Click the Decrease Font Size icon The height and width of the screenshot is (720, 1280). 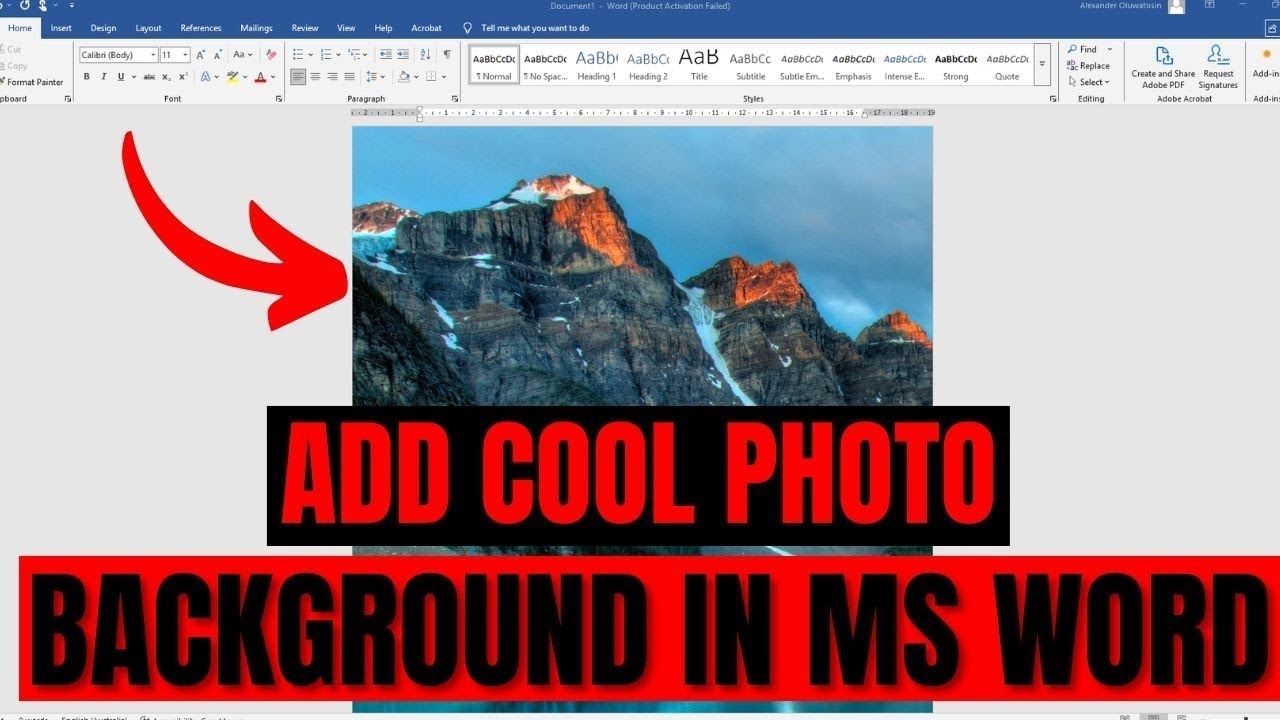[218, 55]
